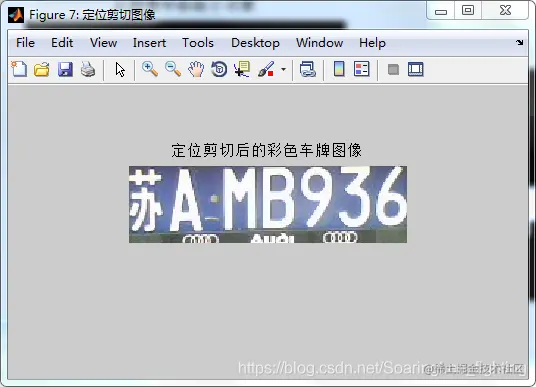This screenshot has width=536, height=387.
Task: Open the Help menu
Action: (372, 43)
